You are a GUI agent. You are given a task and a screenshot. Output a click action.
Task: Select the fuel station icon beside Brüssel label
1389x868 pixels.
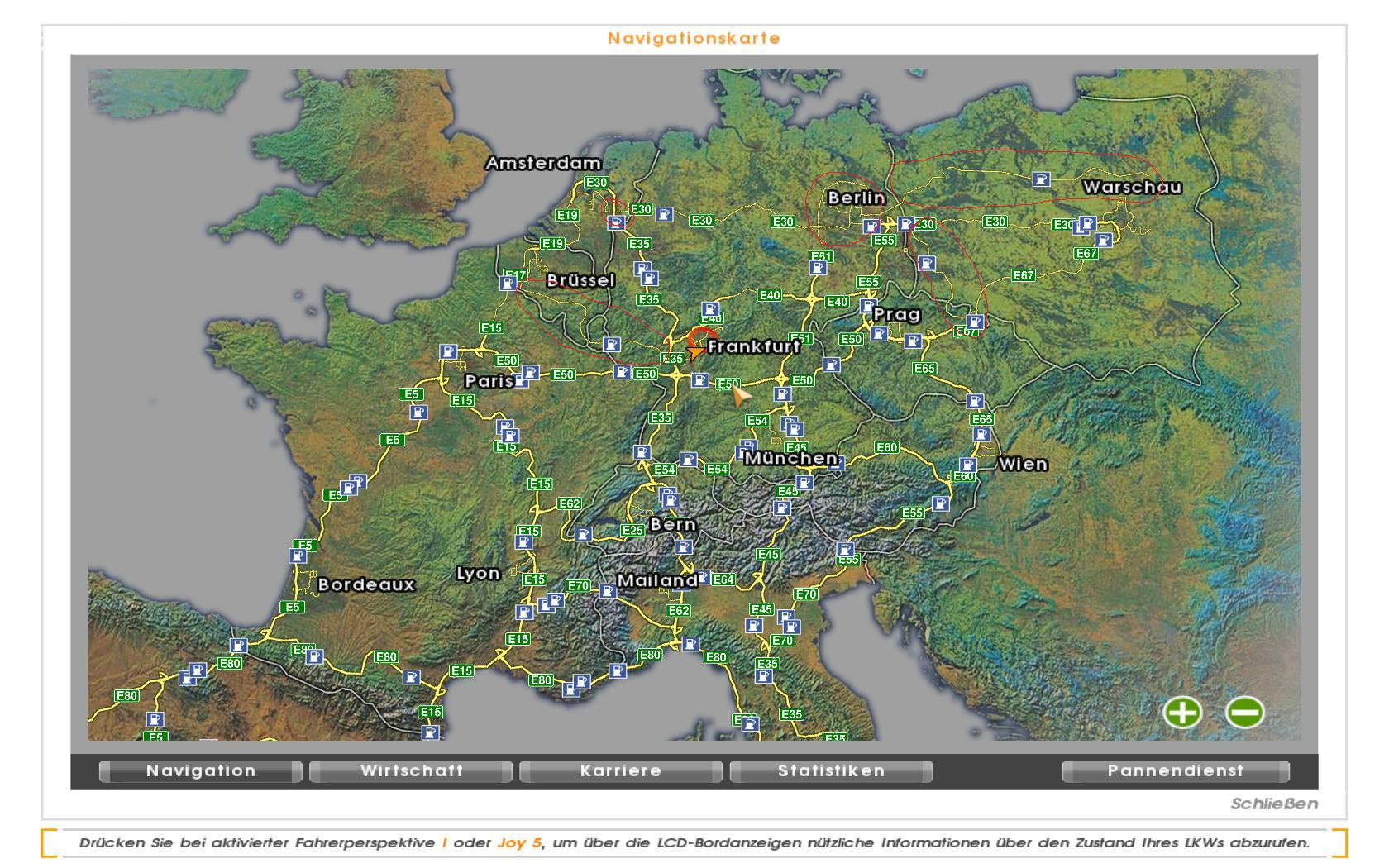click(508, 283)
